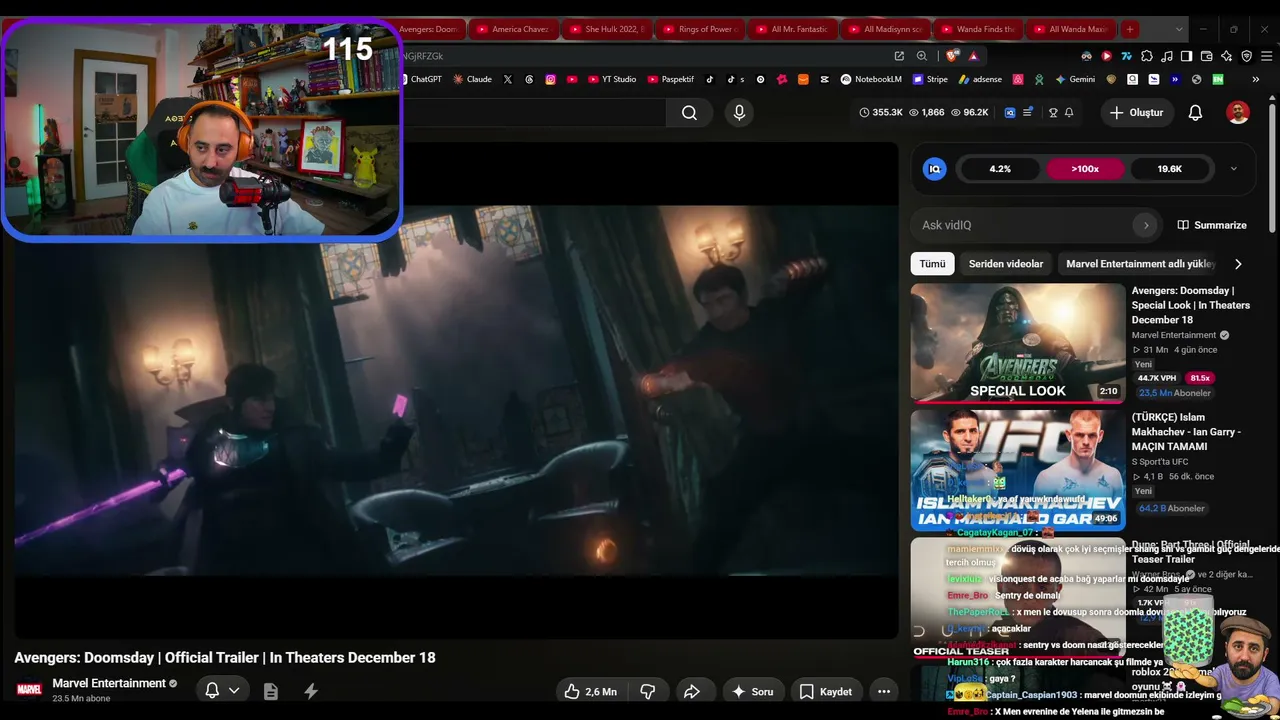Open Stripe bookmark
The height and width of the screenshot is (720, 1280).
pyautogui.click(x=930, y=79)
